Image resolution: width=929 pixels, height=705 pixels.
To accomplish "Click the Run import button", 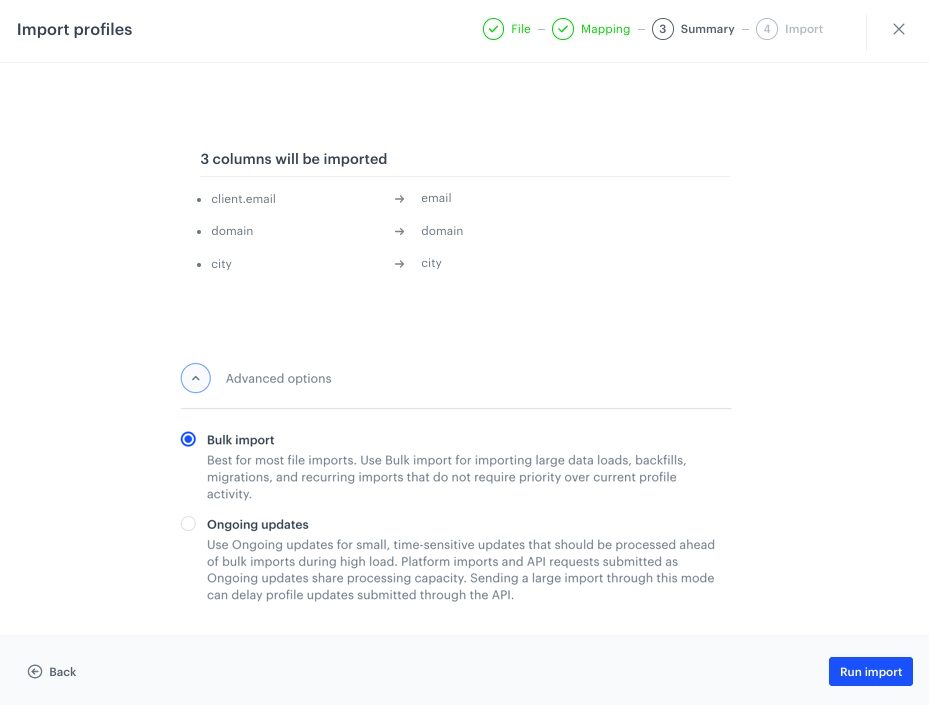I will [x=870, y=671].
